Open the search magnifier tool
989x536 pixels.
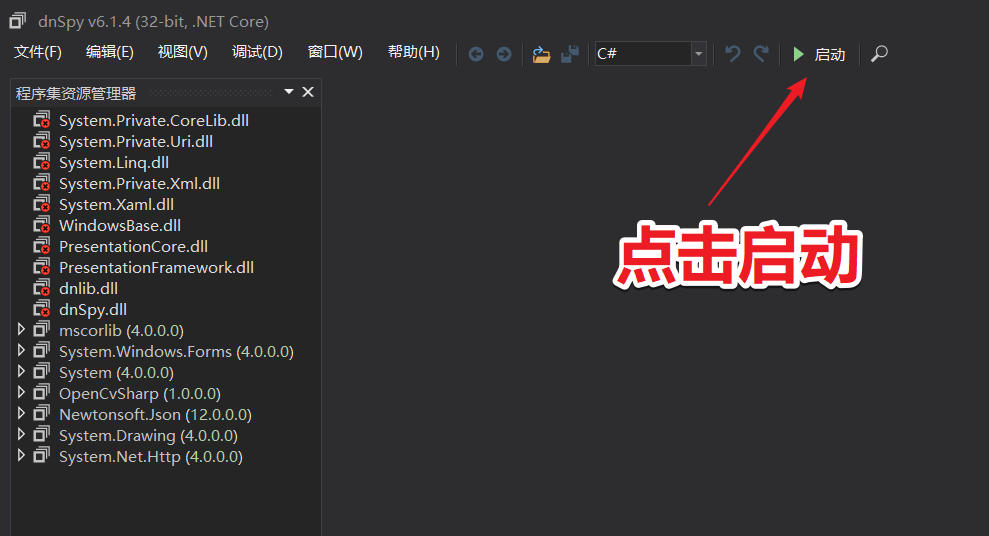click(879, 54)
